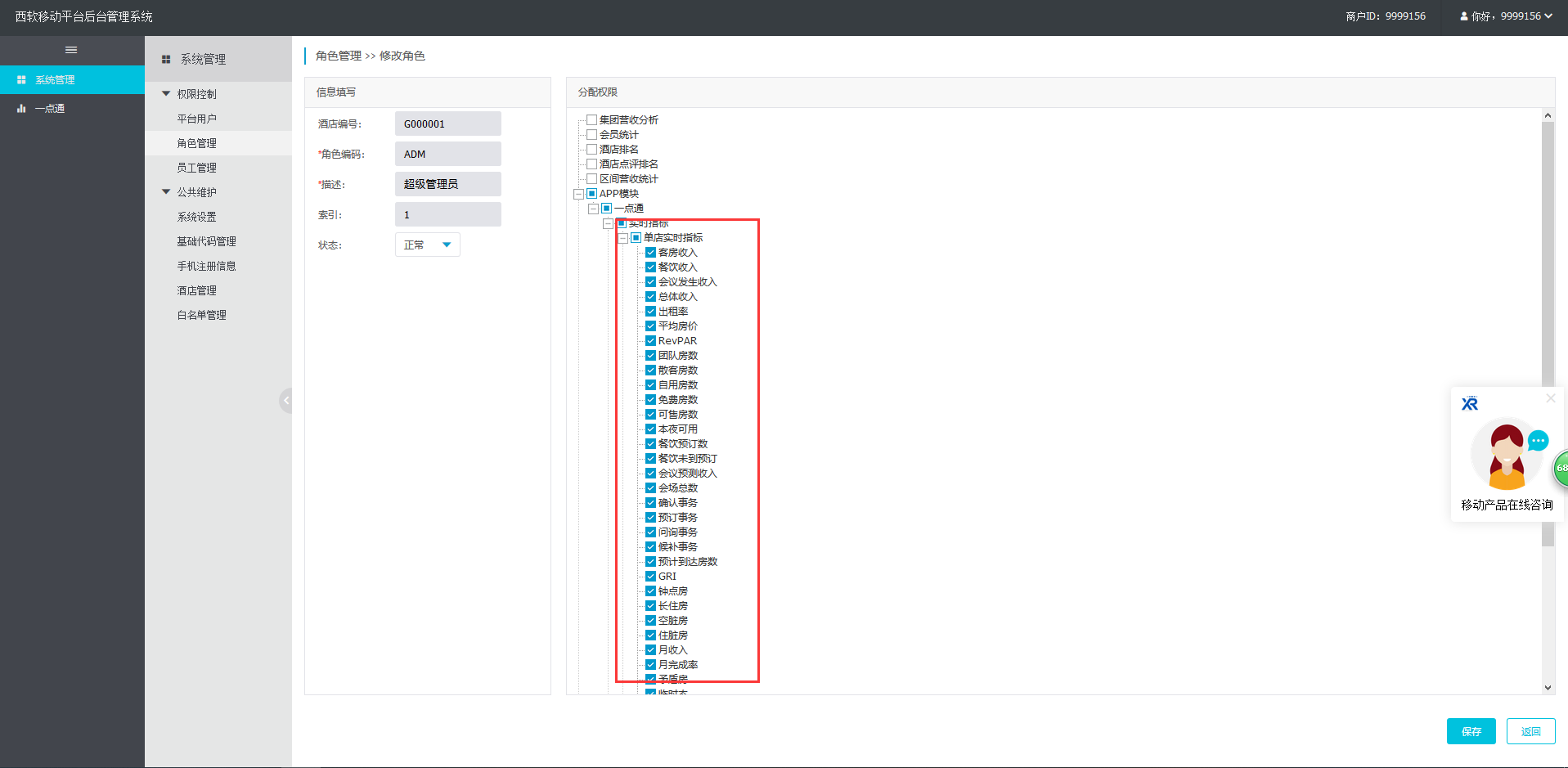Open the 移动产品在线咨询 chat avatar
1568x768 pixels.
tap(1506, 456)
